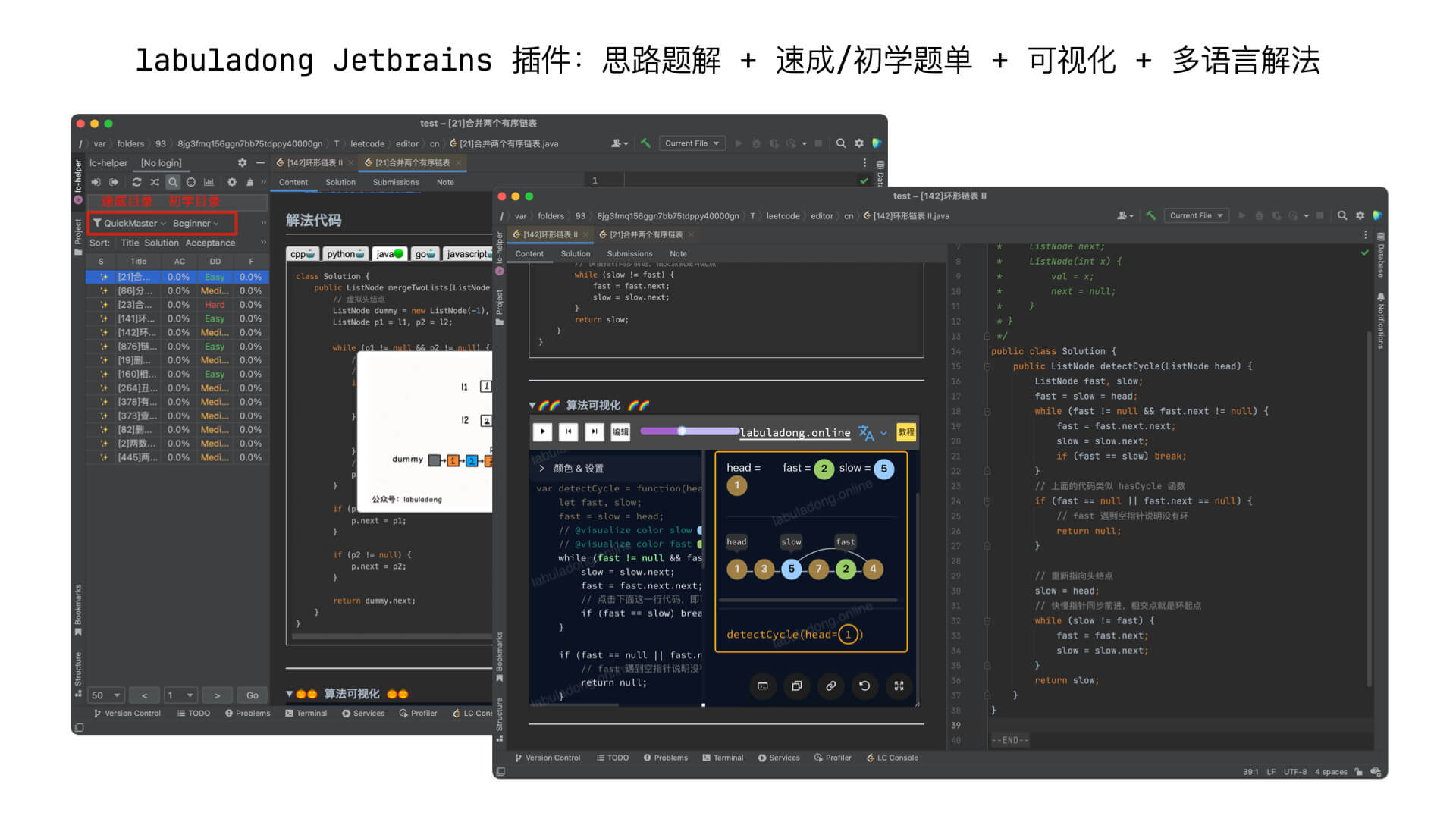Select question row [86] in list
This screenshot has height=819, width=1456.
(177, 291)
